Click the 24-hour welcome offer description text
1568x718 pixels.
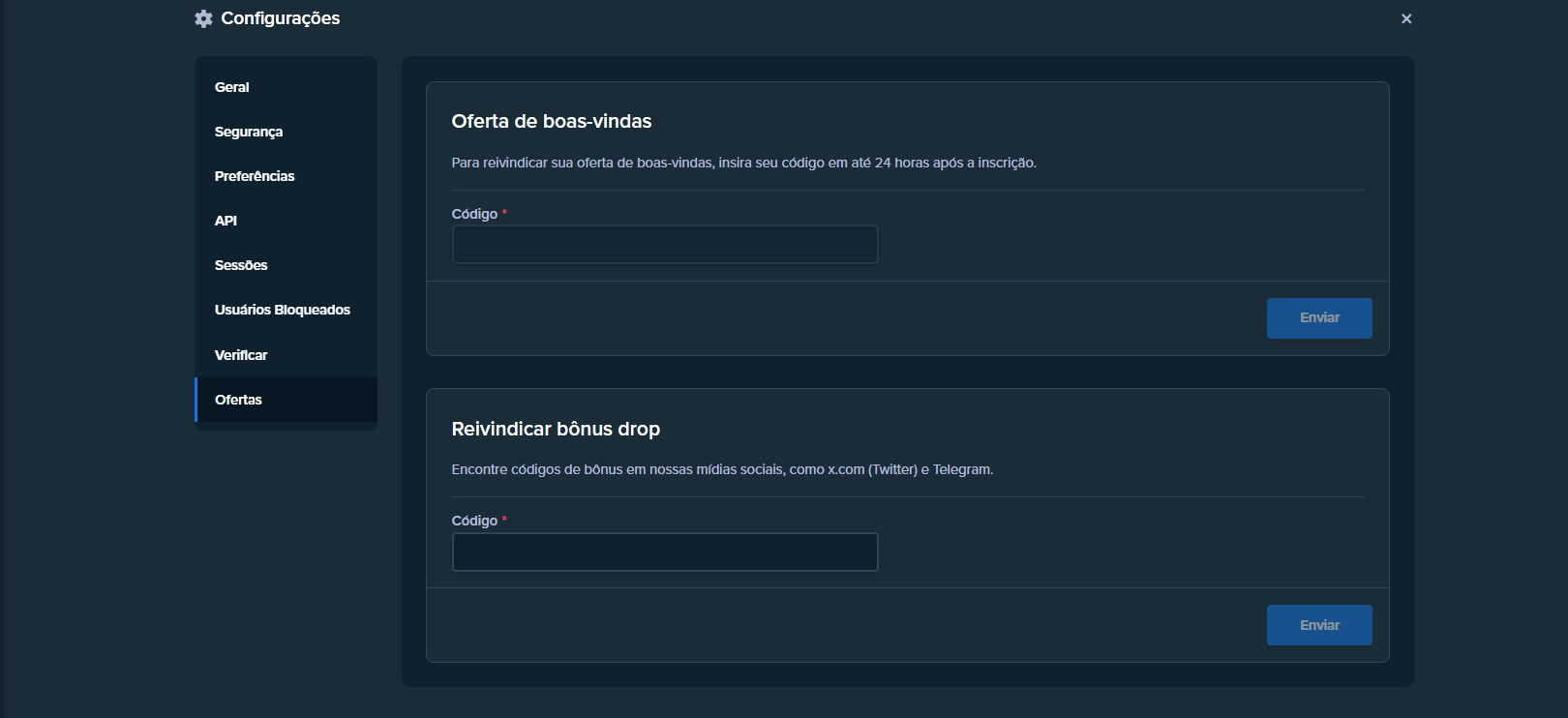743,163
